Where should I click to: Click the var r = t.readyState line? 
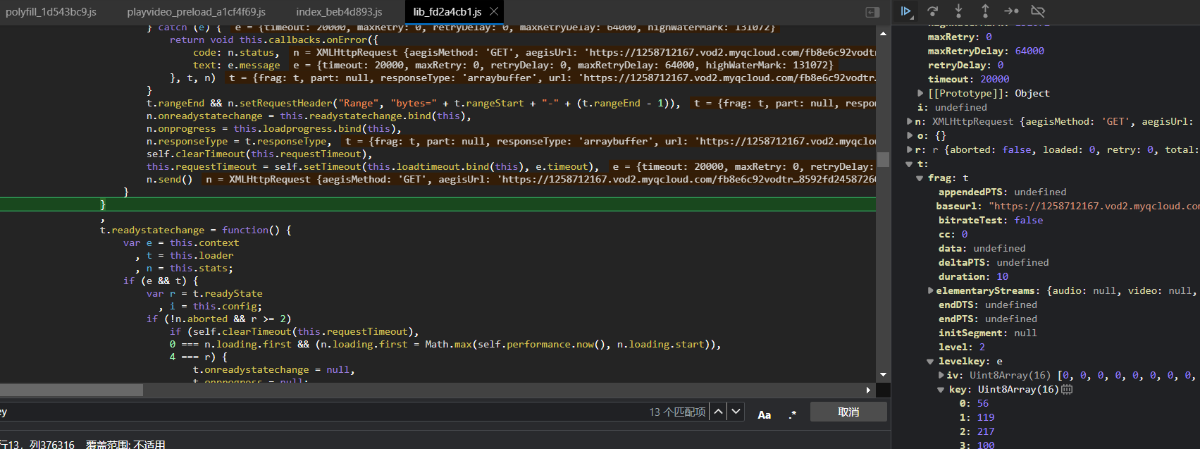204,294
